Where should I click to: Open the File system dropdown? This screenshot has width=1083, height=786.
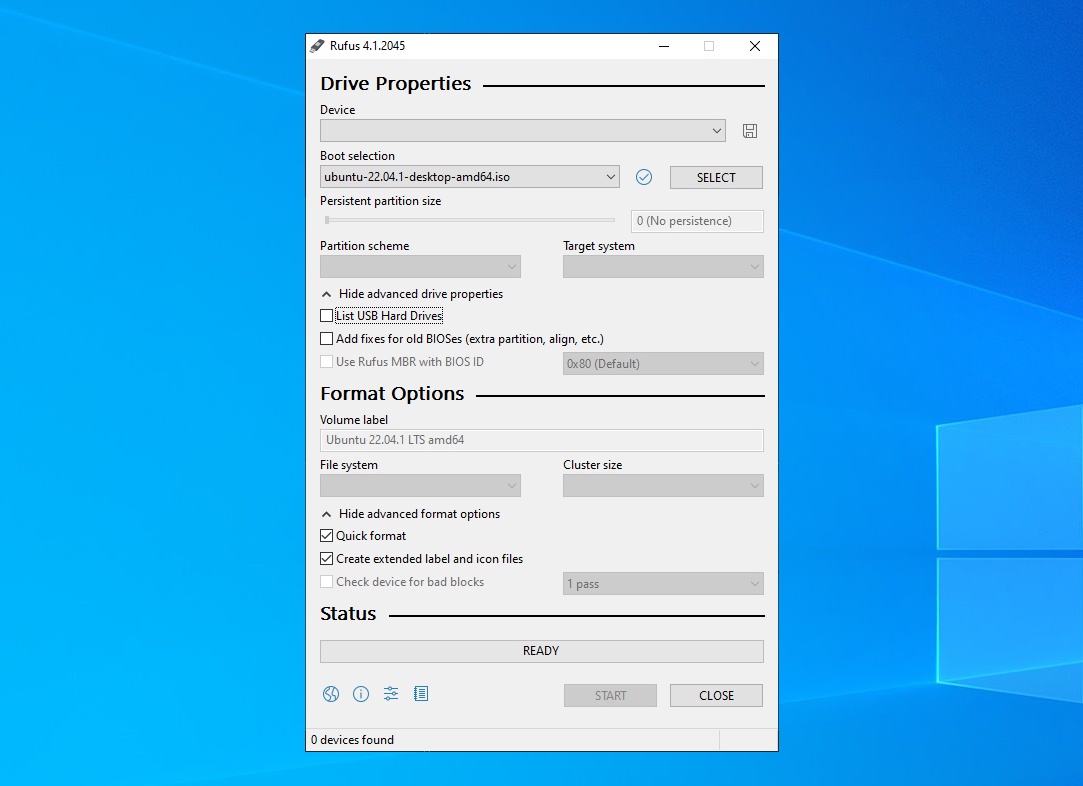420,486
